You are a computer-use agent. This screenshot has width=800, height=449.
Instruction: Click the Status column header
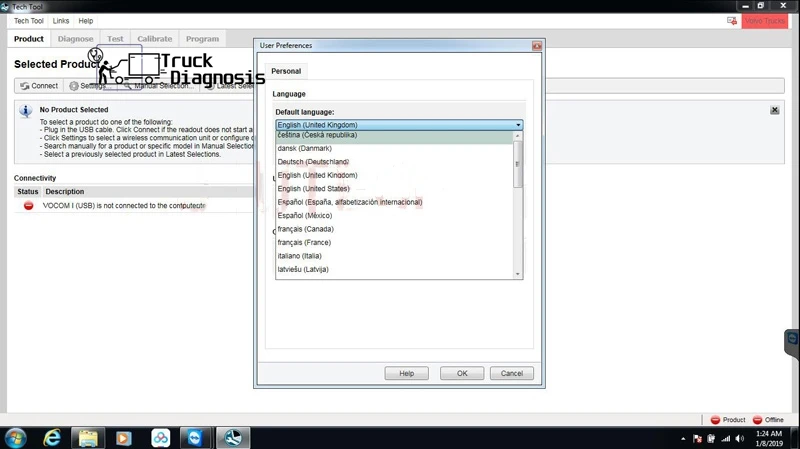[28, 192]
